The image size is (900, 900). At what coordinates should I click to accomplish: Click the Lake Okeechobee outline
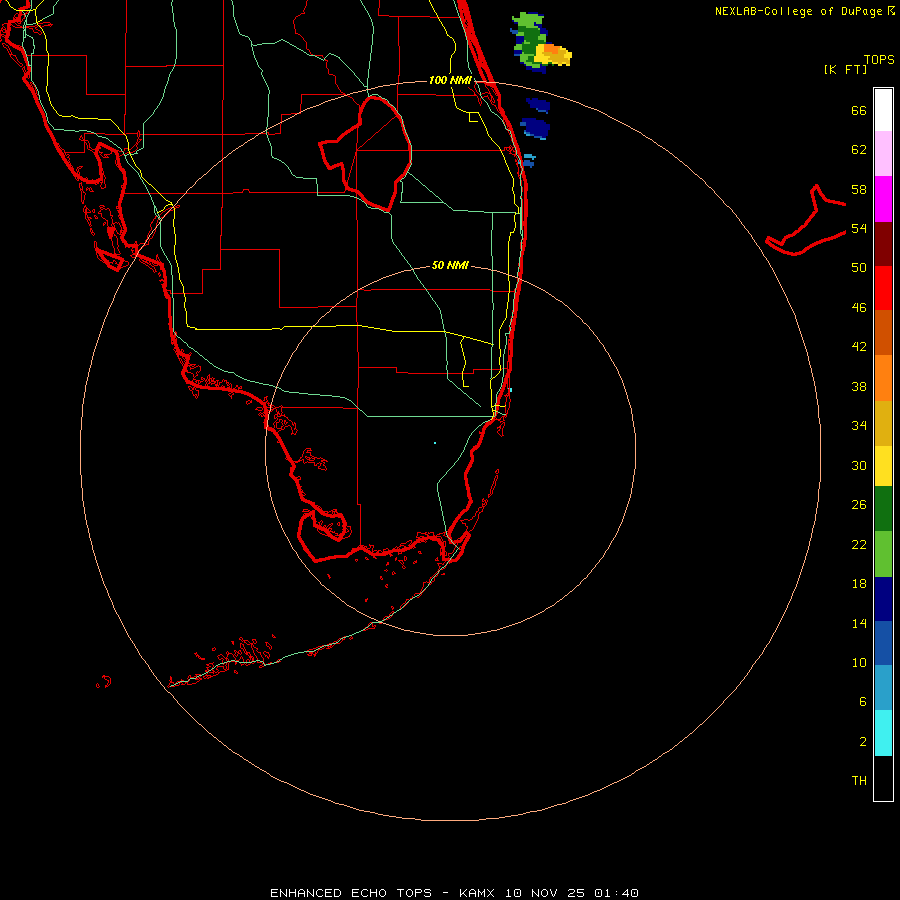(366, 152)
